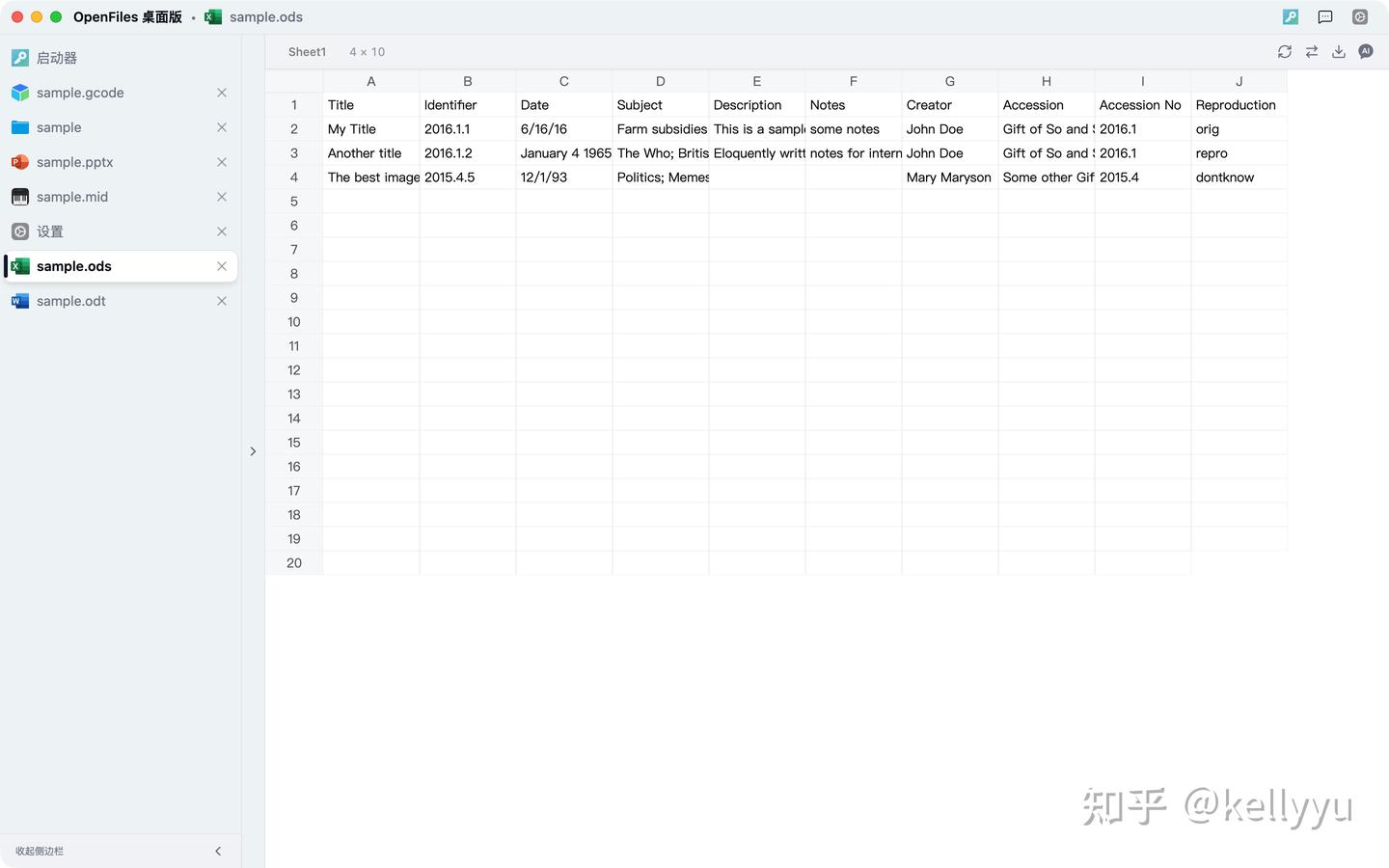Select row 4 header
This screenshot has height=868, width=1389.
[x=294, y=177]
